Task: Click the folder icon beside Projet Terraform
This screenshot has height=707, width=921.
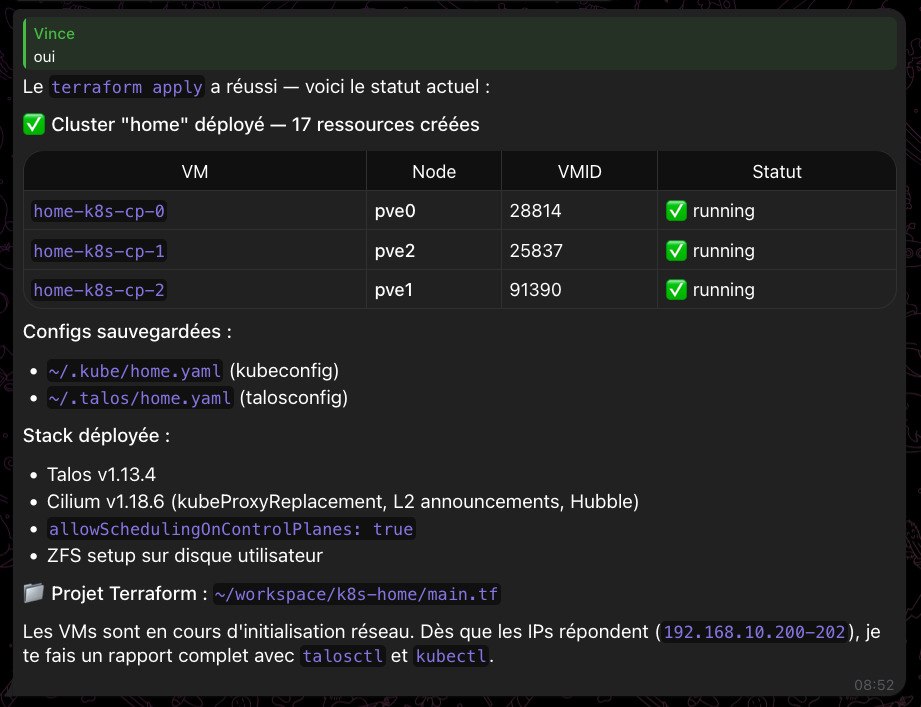Action: coord(33,593)
